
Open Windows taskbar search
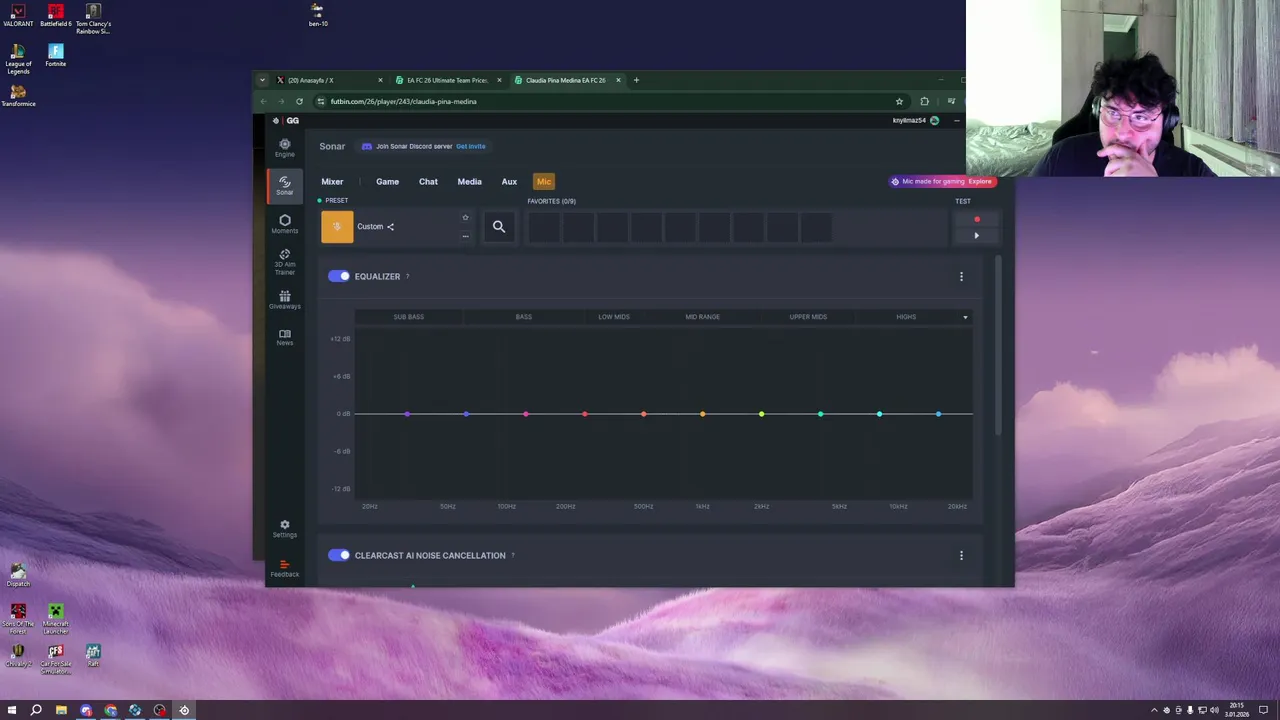point(36,710)
